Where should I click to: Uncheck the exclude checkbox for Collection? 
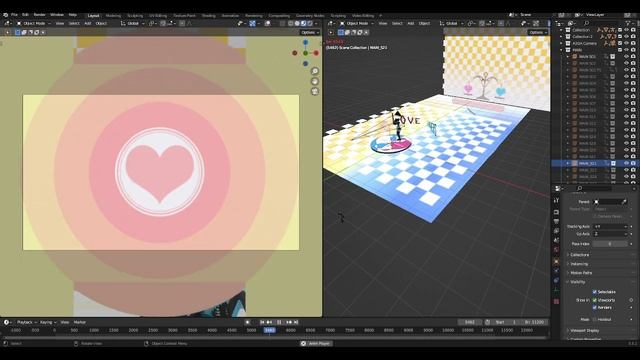click(620, 30)
